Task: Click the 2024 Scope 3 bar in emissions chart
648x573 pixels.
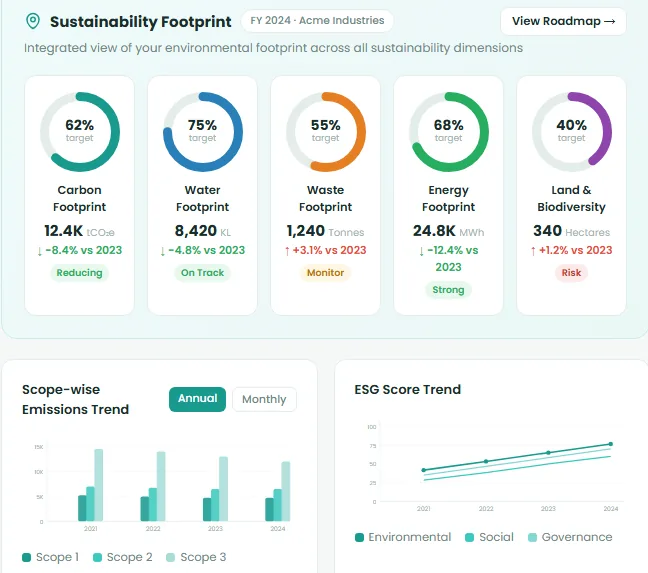Action: [x=286, y=491]
